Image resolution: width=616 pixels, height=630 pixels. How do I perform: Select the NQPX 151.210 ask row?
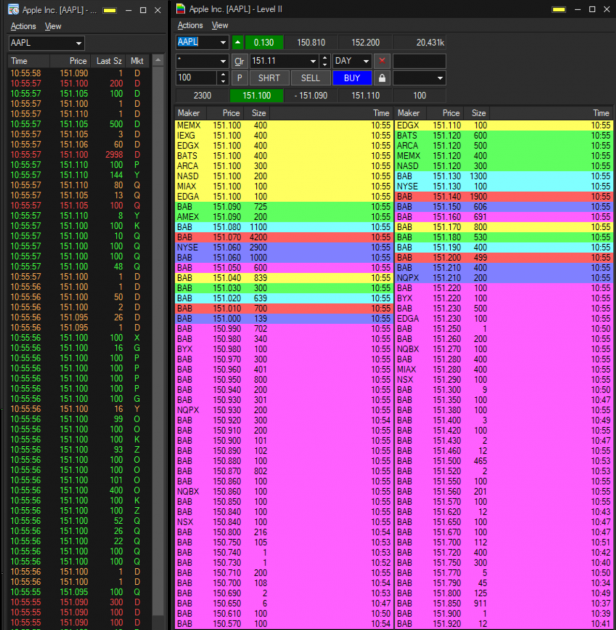[x=504, y=278]
